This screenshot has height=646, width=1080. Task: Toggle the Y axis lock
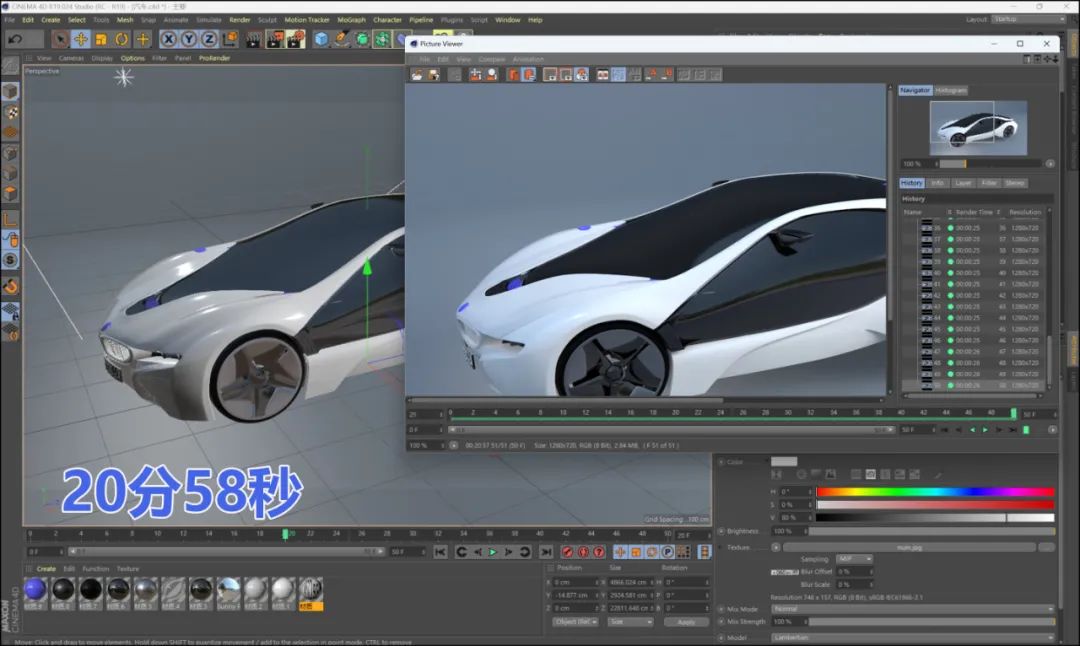point(188,39)
